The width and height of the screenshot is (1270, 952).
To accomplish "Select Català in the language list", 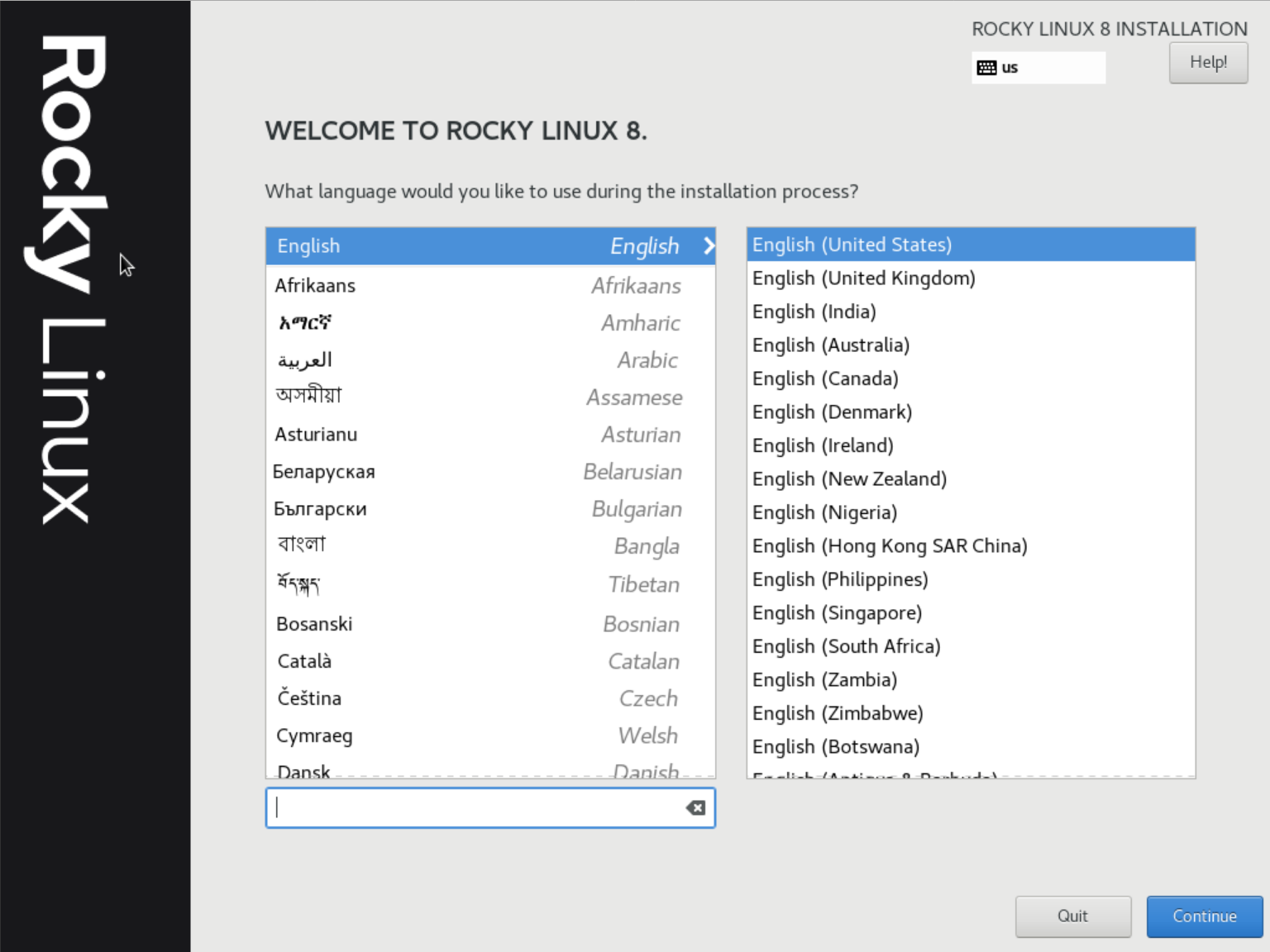I will coord(490,661).
